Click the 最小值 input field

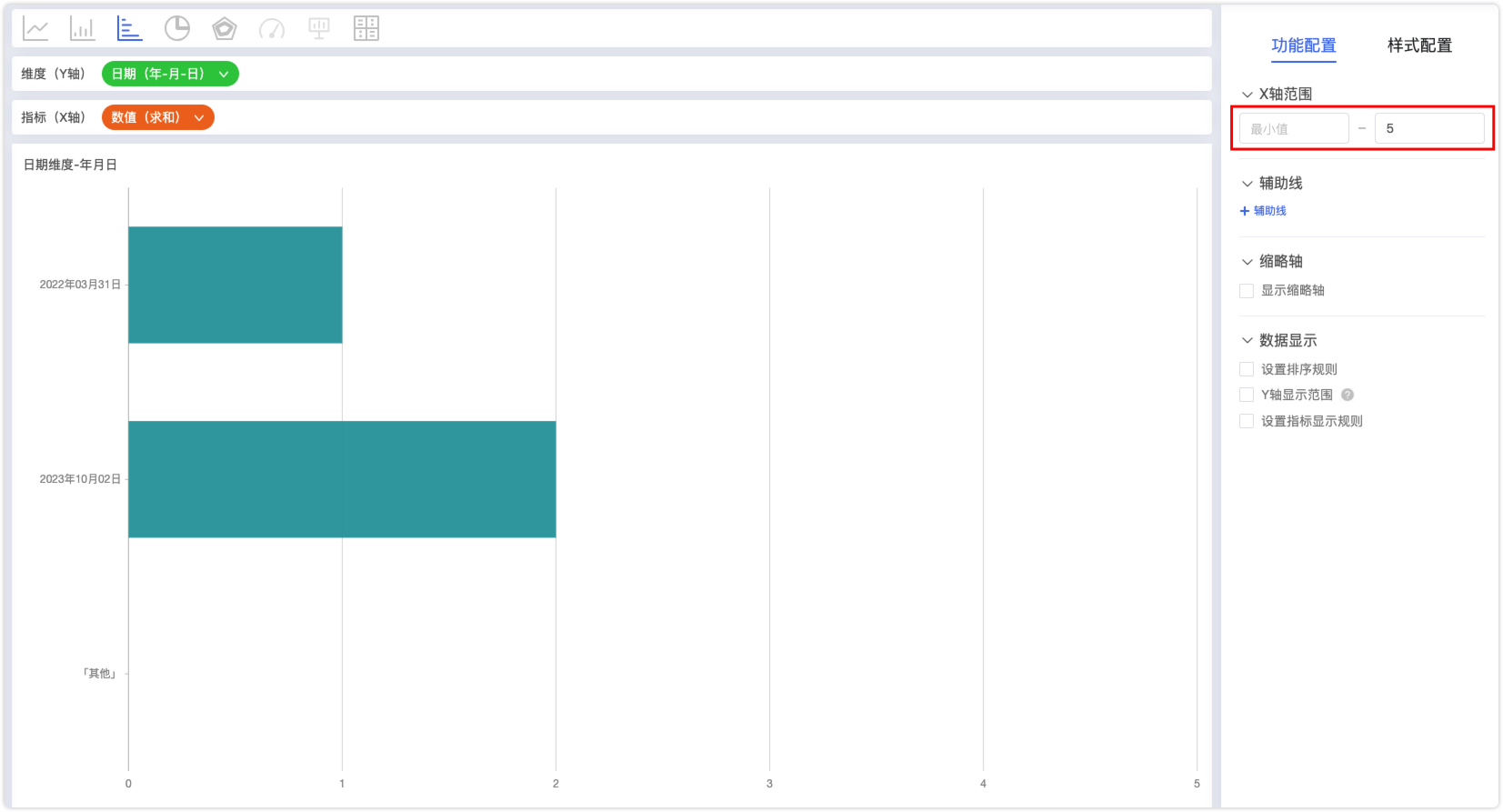coord(1294,128)
